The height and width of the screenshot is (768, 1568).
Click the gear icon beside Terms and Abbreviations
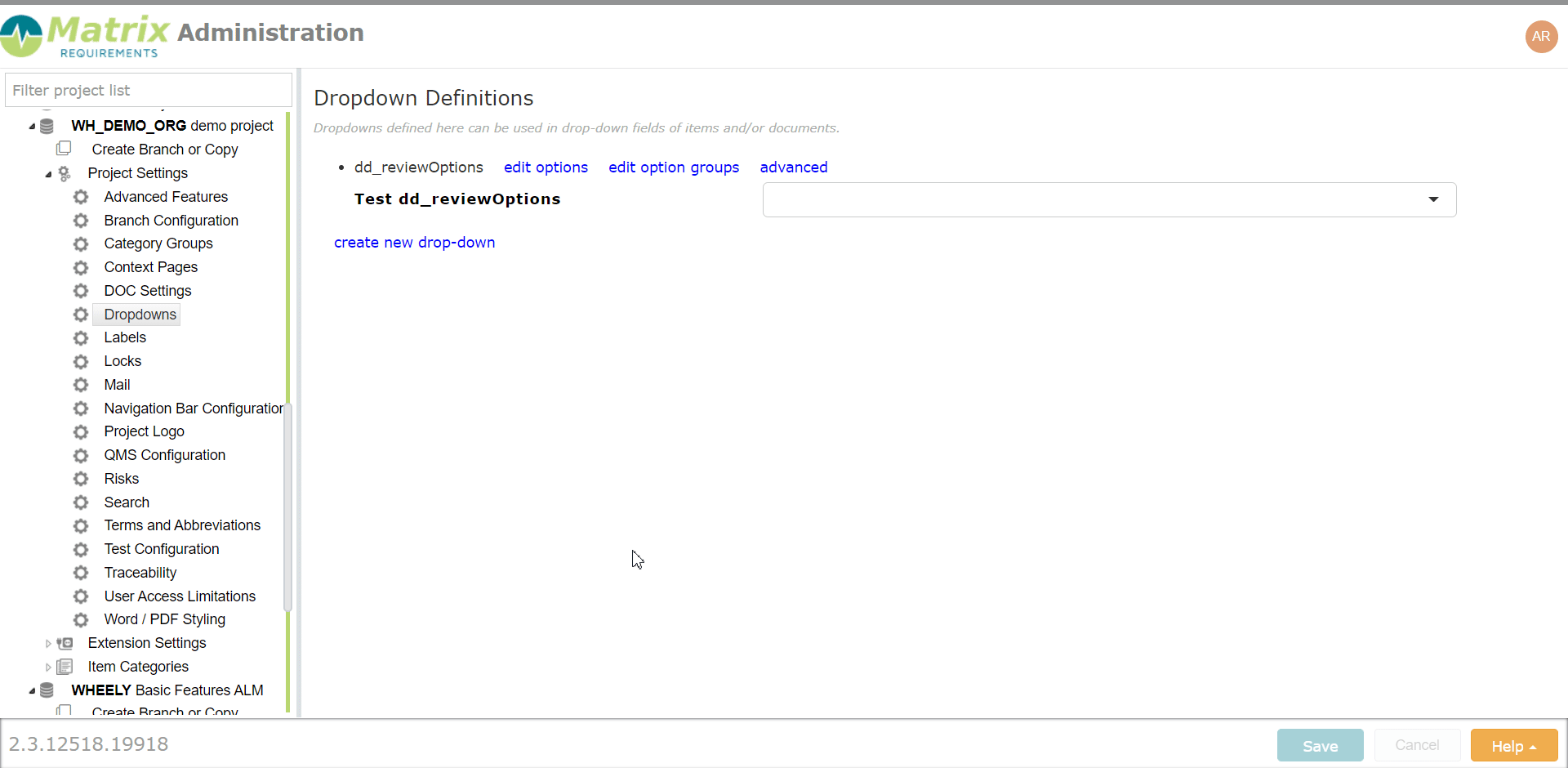81,525
